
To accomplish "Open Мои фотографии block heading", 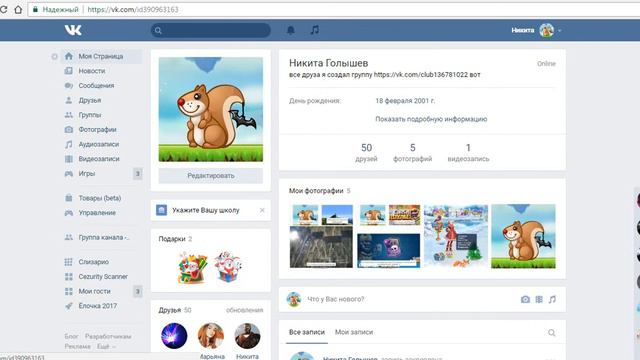I will tap(316, 191).
